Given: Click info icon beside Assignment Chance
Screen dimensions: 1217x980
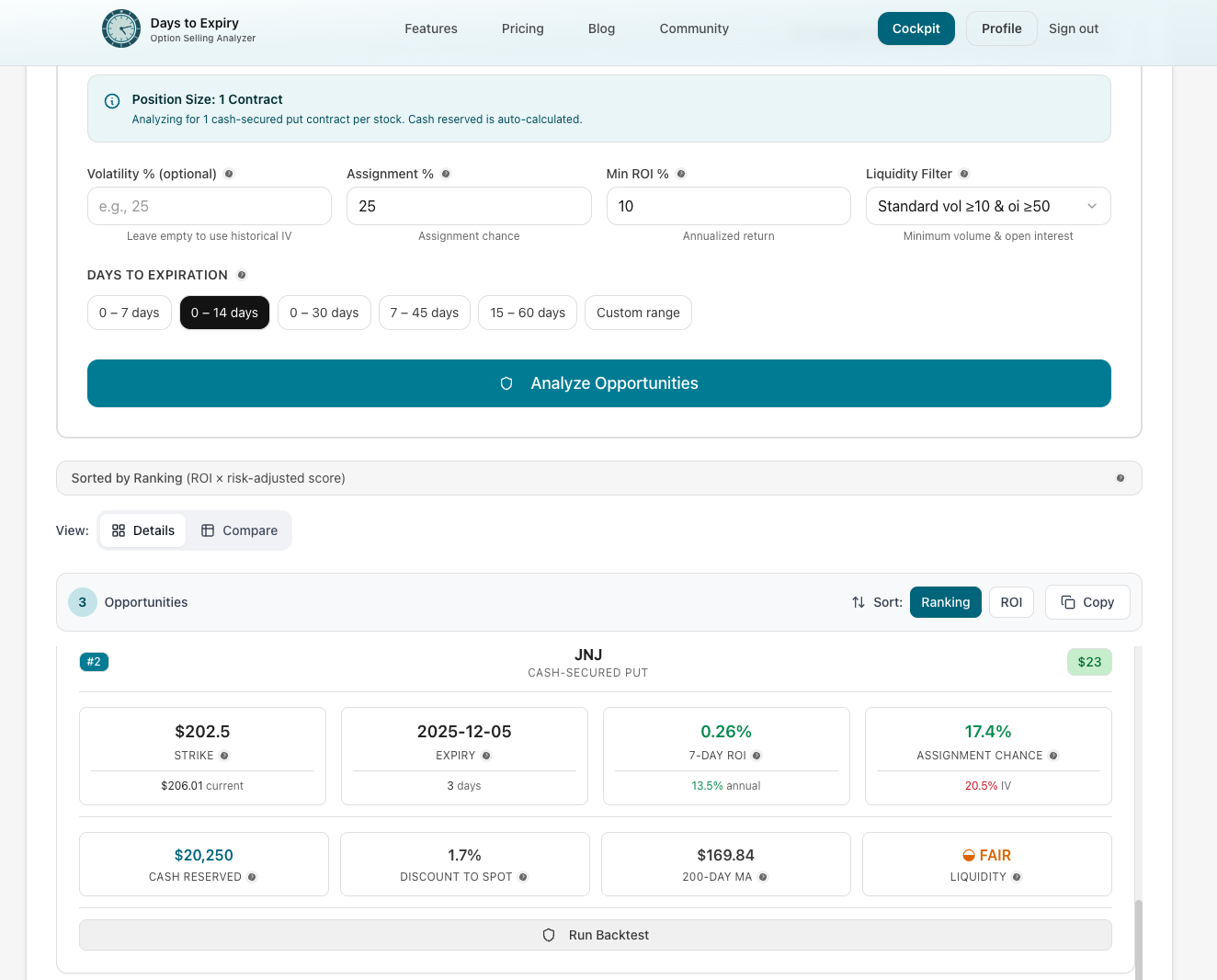Looking at the screenshot, I should pos(1053,756).
